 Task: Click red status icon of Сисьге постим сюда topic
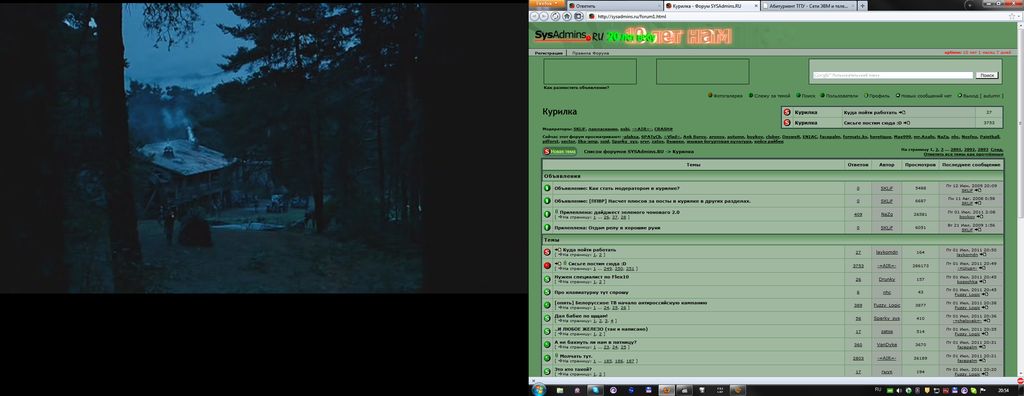click(547, 265)
